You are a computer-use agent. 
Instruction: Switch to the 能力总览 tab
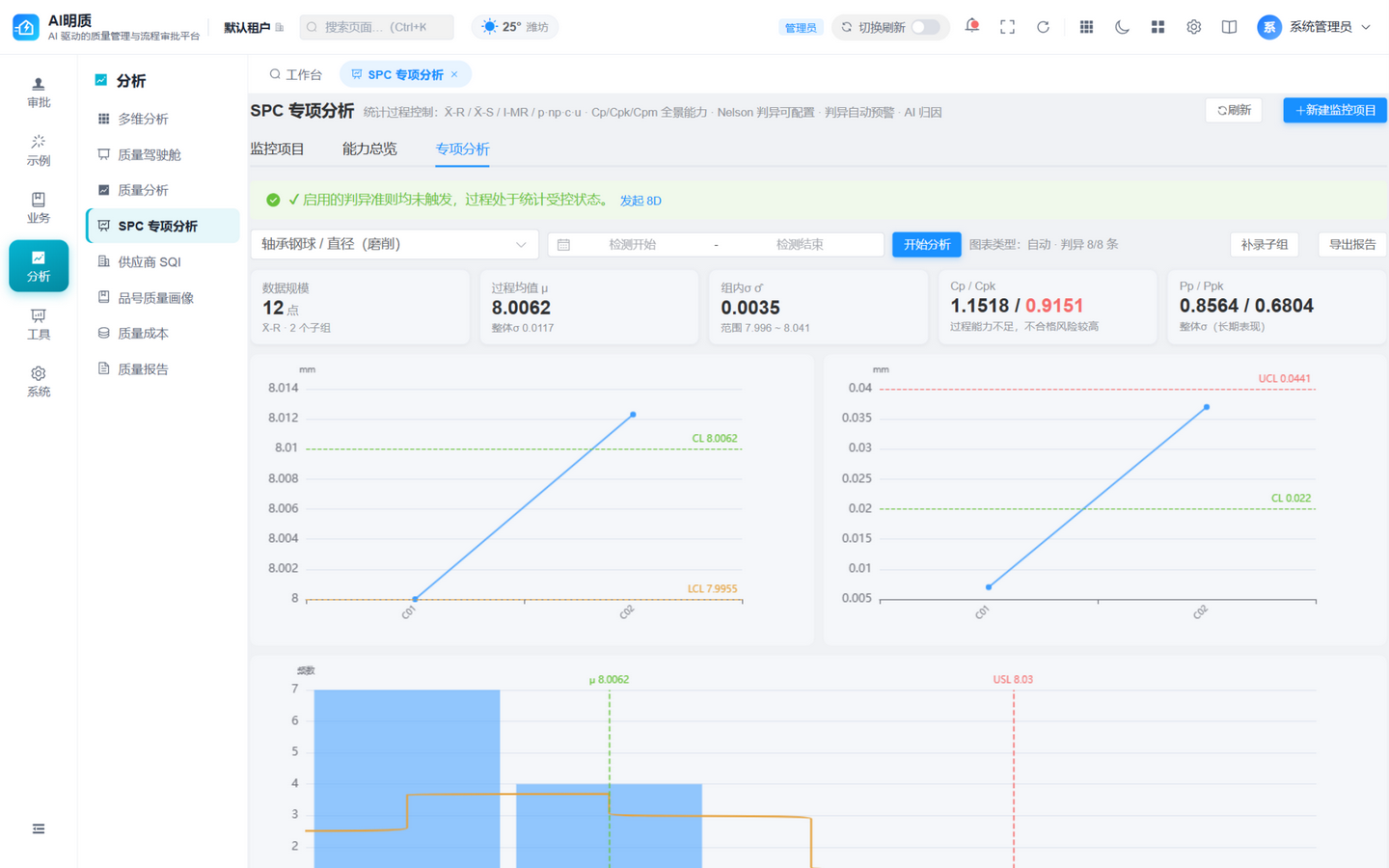click(369, 149)
